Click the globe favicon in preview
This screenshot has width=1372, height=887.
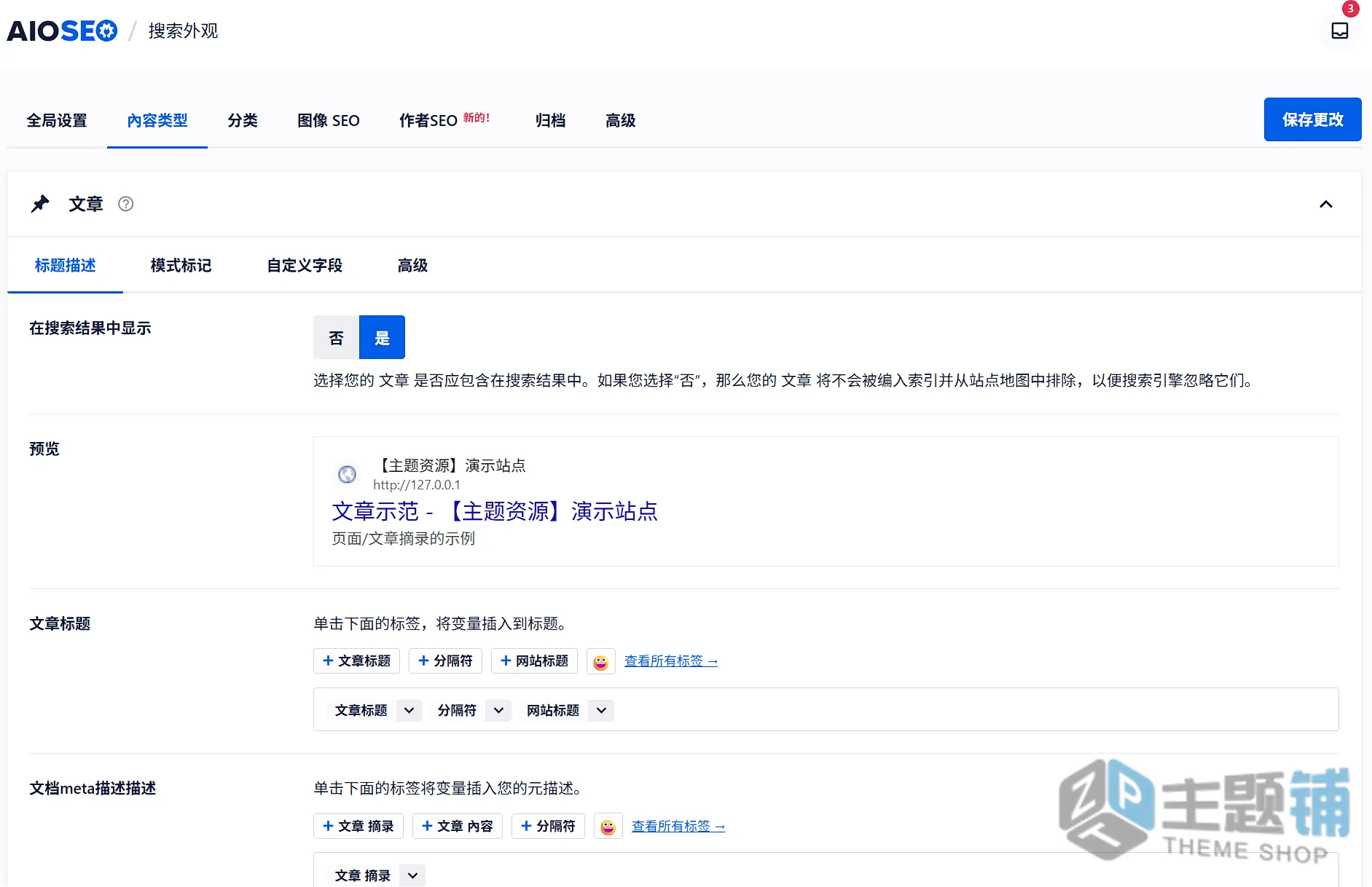click(x=348, y=474)
